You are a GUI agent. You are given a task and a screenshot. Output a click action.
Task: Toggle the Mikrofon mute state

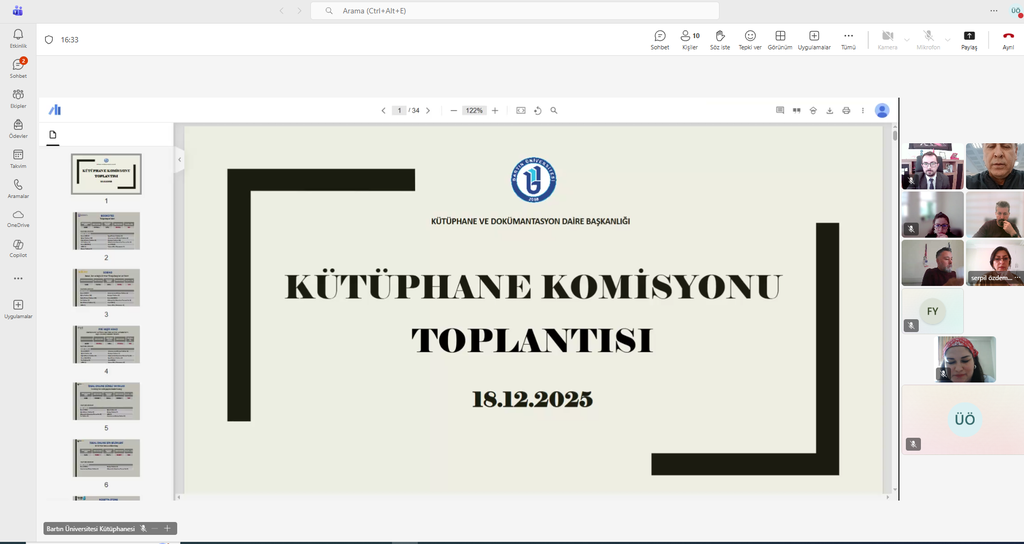928,39
